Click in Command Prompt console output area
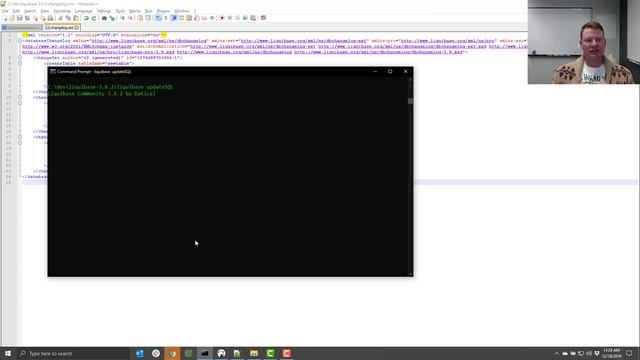The image size is (640, 360). click(228, 176)
